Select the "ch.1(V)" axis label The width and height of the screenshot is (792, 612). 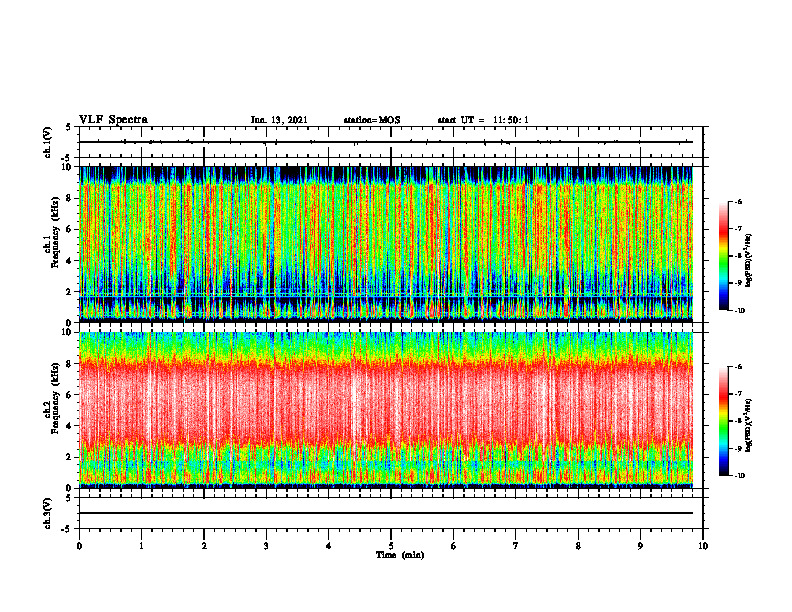click(47, 142)
